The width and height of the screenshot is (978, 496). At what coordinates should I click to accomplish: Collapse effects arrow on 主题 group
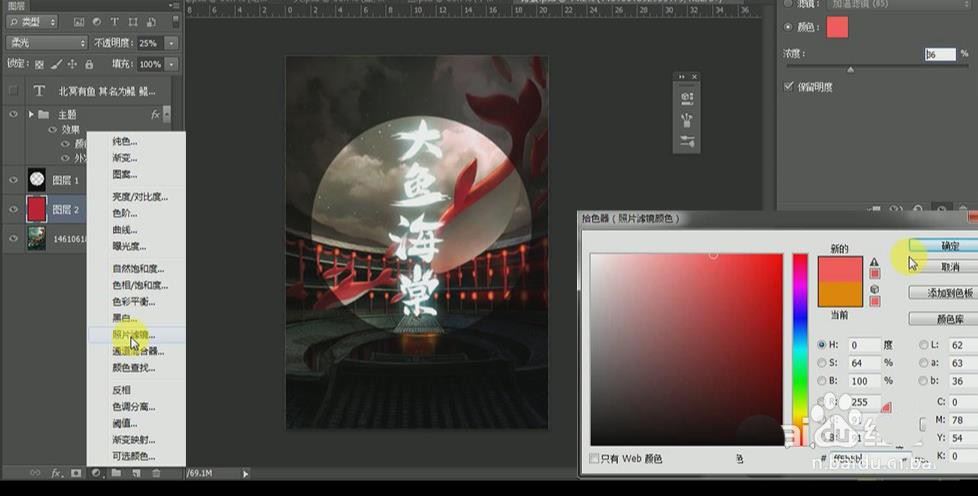pyautogui.click(x=167, y=114)
